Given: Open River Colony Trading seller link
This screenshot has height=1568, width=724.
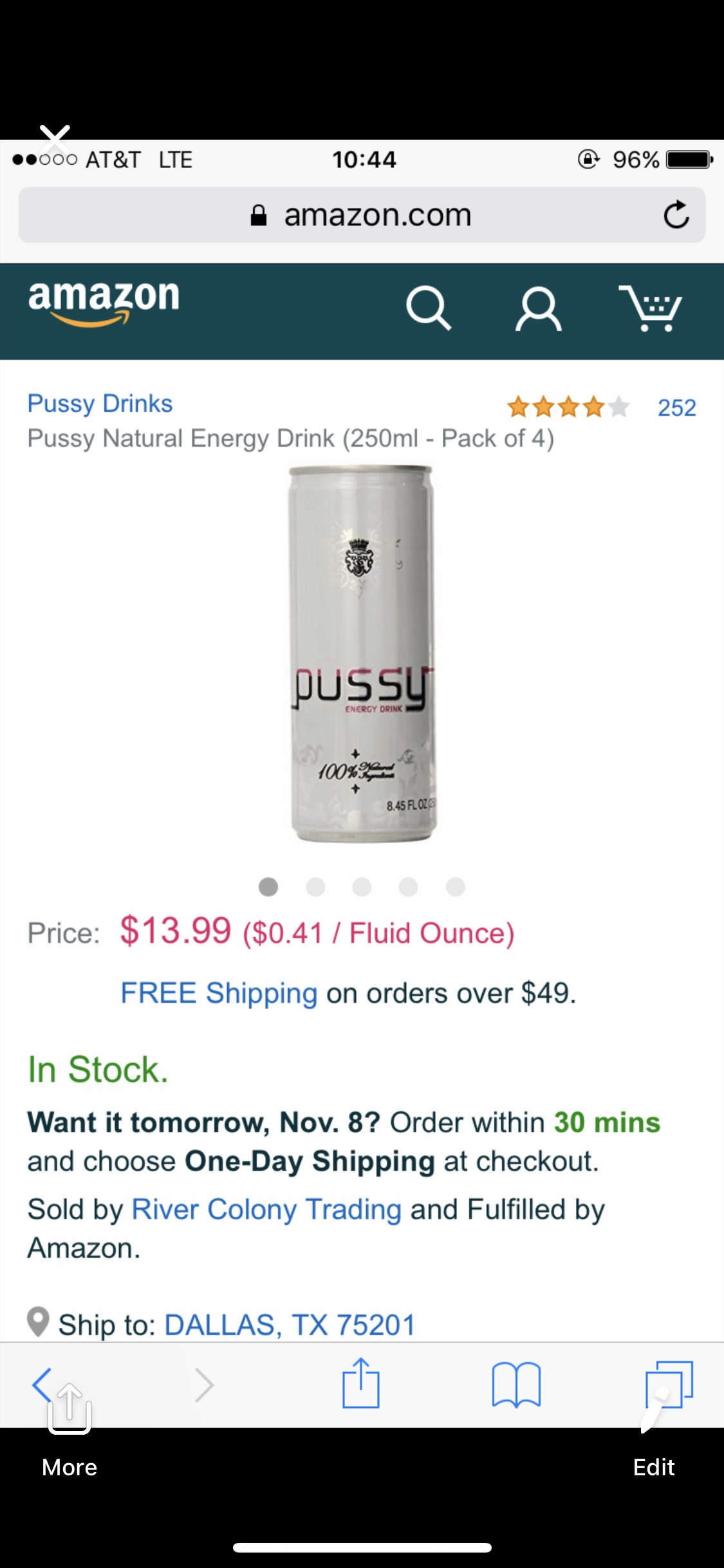Looking at the screenshot, I should (266, 1209).
